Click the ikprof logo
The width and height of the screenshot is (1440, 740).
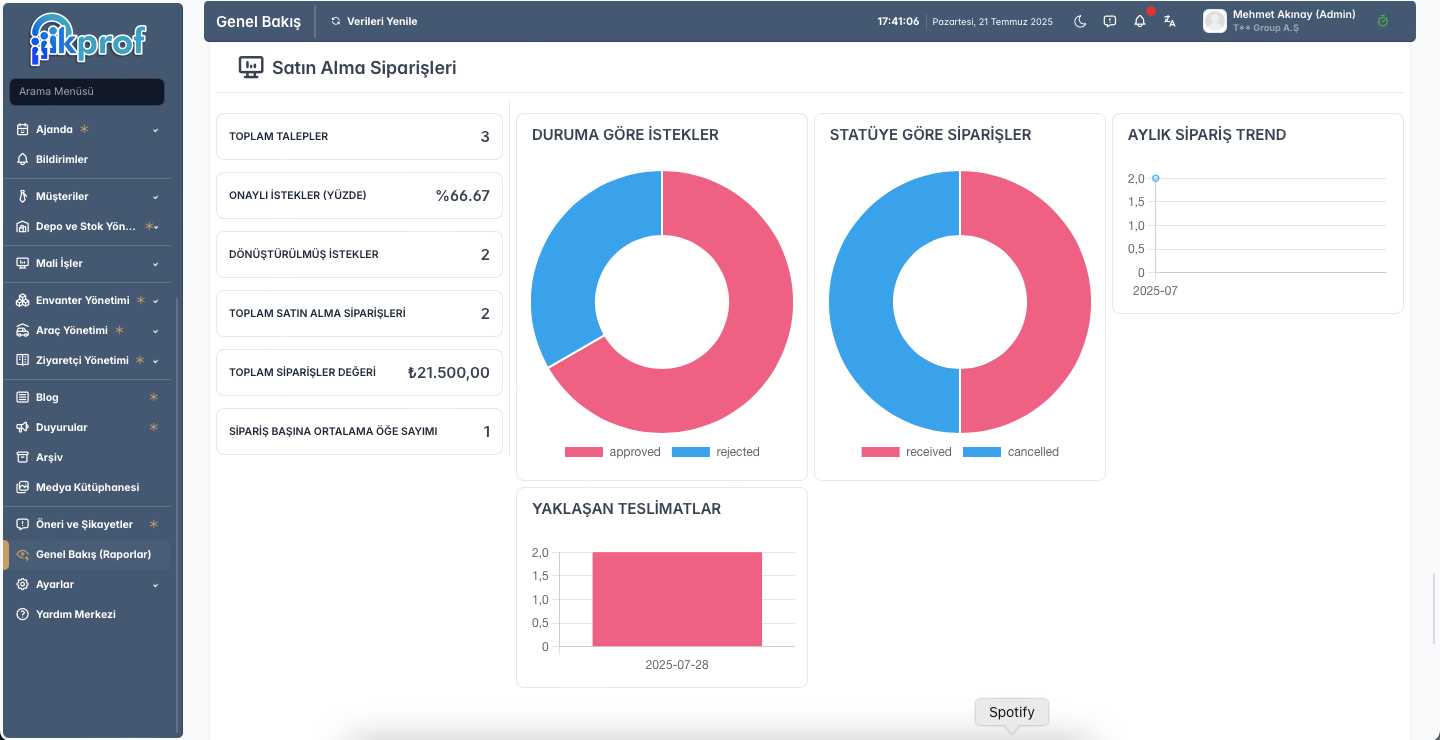pyautogui.click(x=89, y=39)
